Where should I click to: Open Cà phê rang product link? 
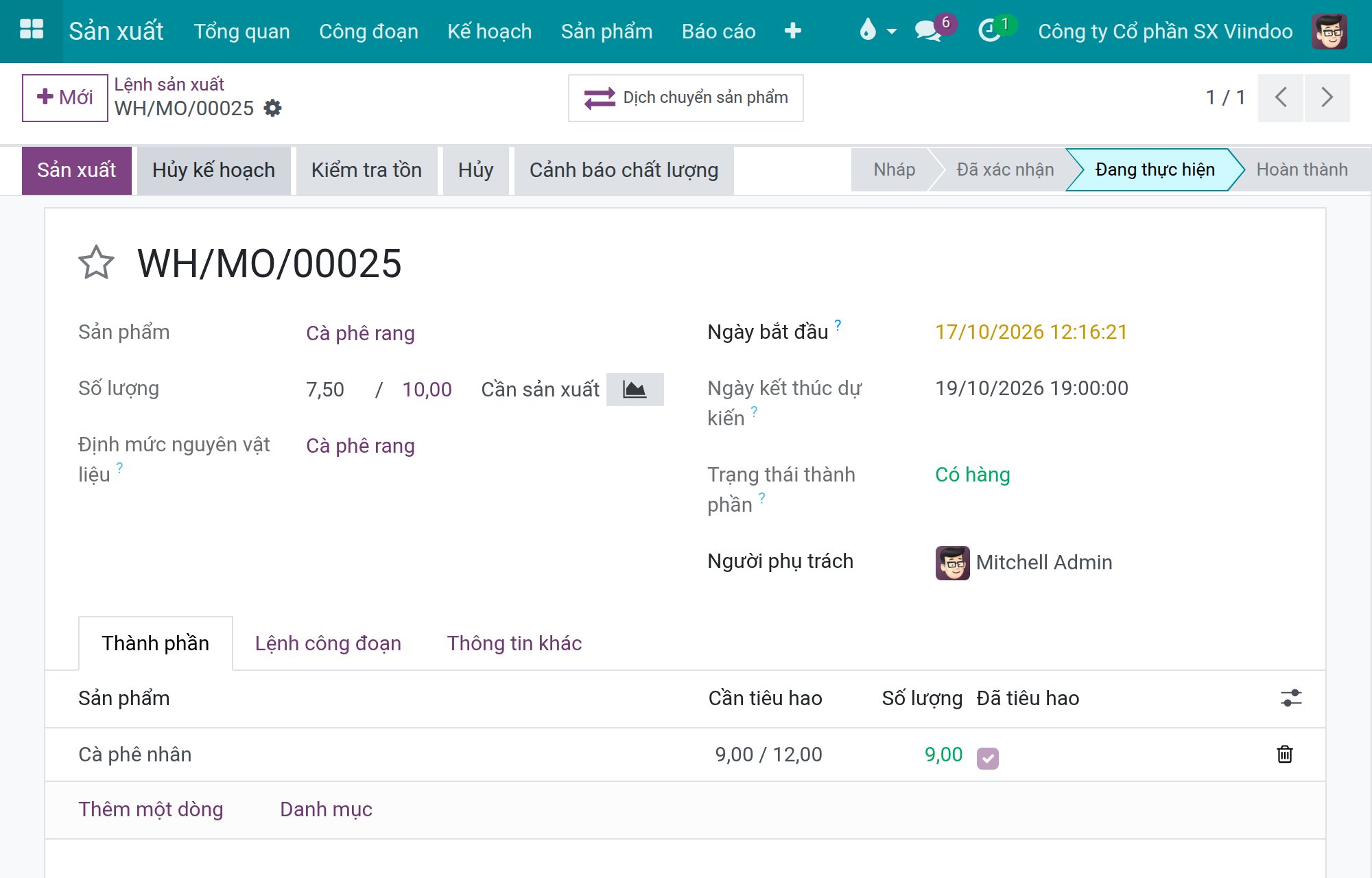(360, 333)
